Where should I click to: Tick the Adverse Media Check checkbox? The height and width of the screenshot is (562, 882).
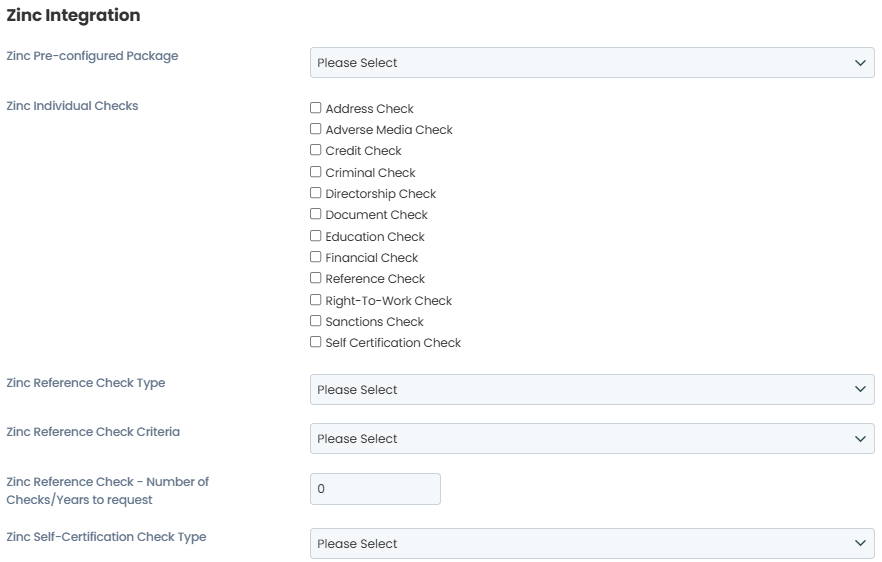click(316, 129)
